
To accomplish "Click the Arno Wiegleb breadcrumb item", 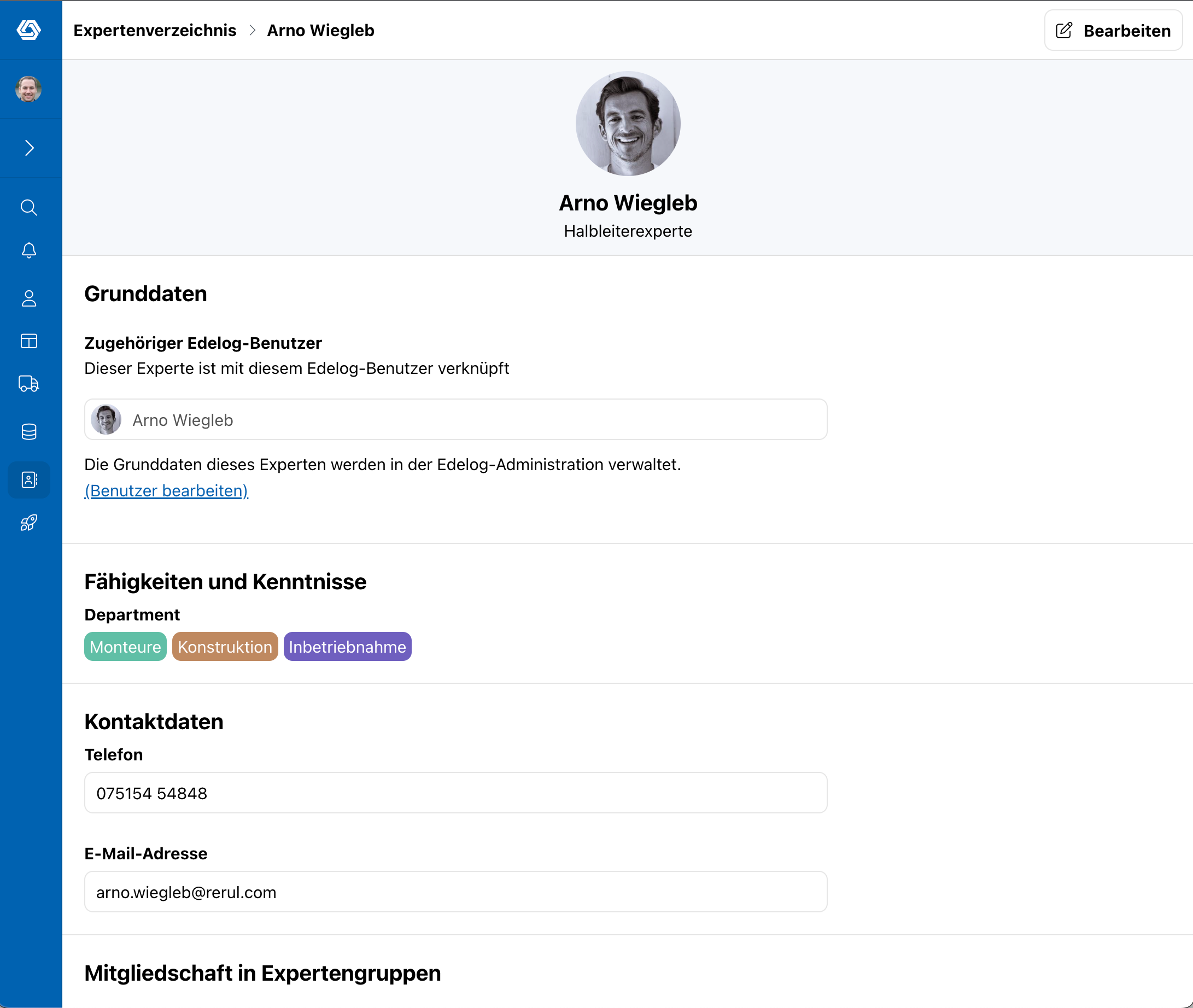I will pos(321,30).
